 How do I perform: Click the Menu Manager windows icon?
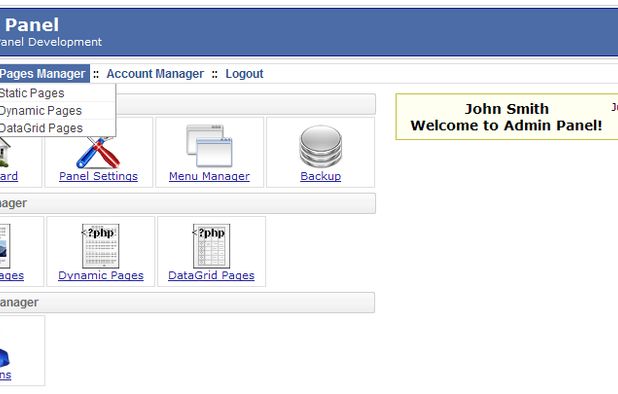click(x=209, y=146)
